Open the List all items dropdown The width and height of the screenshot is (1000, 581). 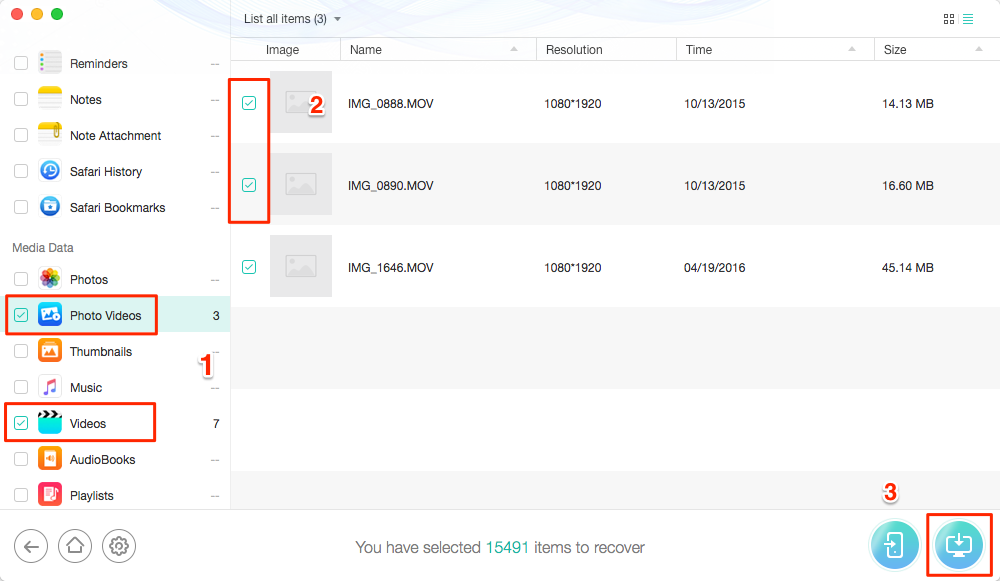point(292,19)
